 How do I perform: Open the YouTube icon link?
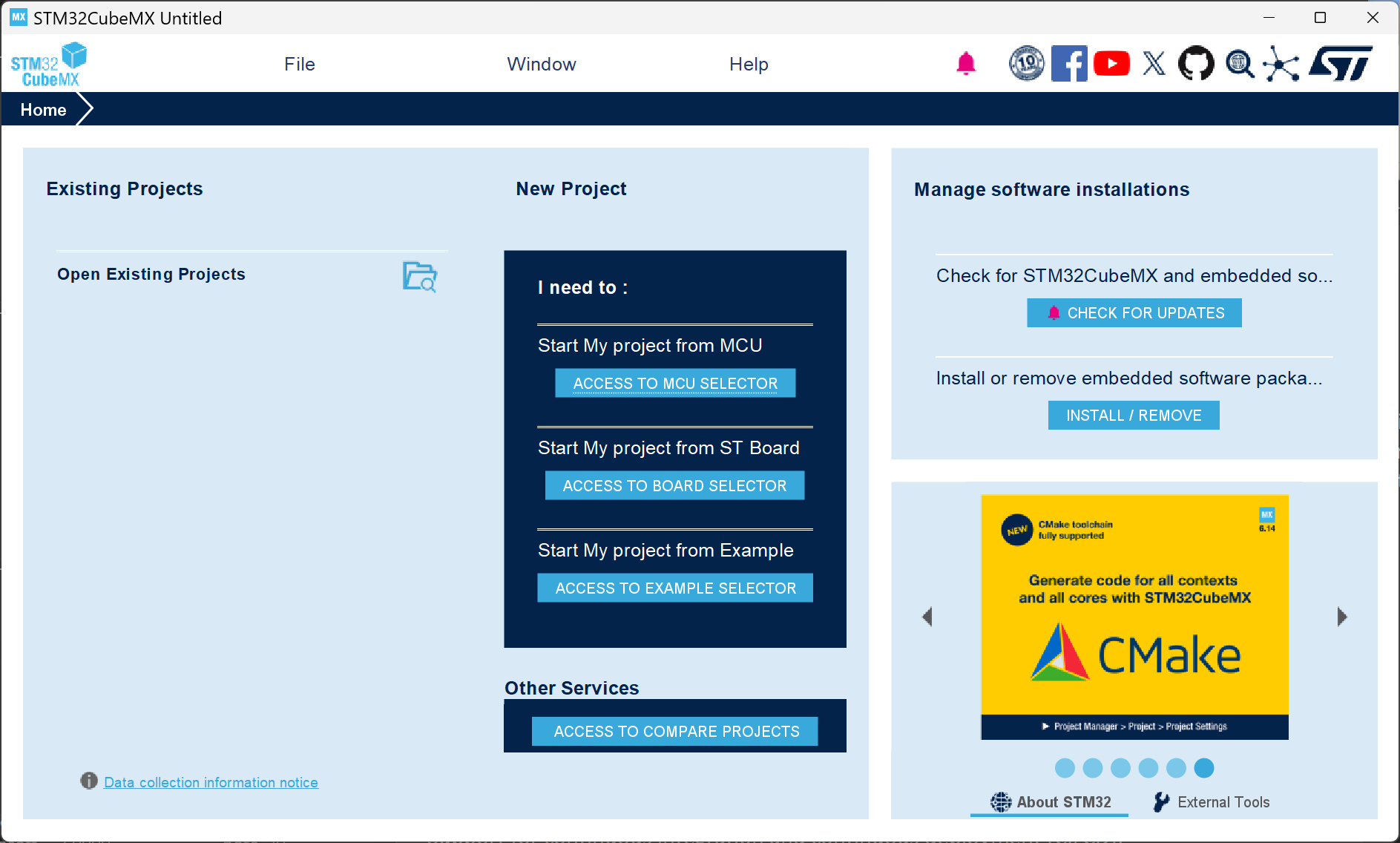(x=1111, y=64)
